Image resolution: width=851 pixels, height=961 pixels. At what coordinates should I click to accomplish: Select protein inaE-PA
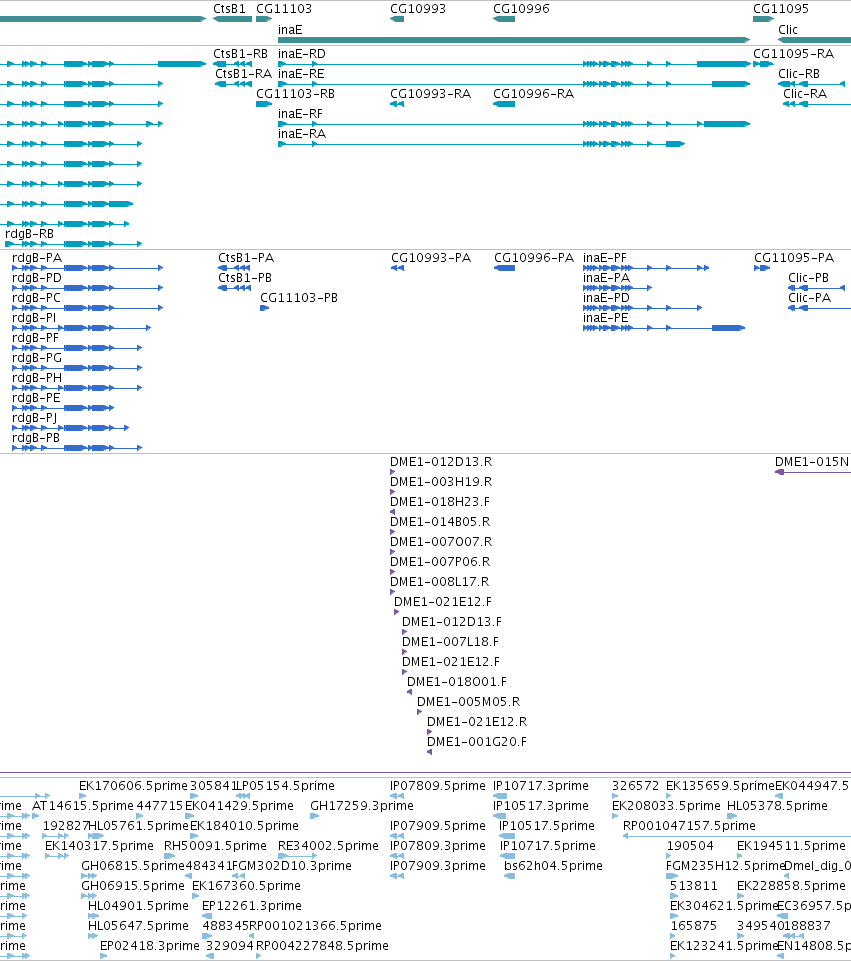607,278
